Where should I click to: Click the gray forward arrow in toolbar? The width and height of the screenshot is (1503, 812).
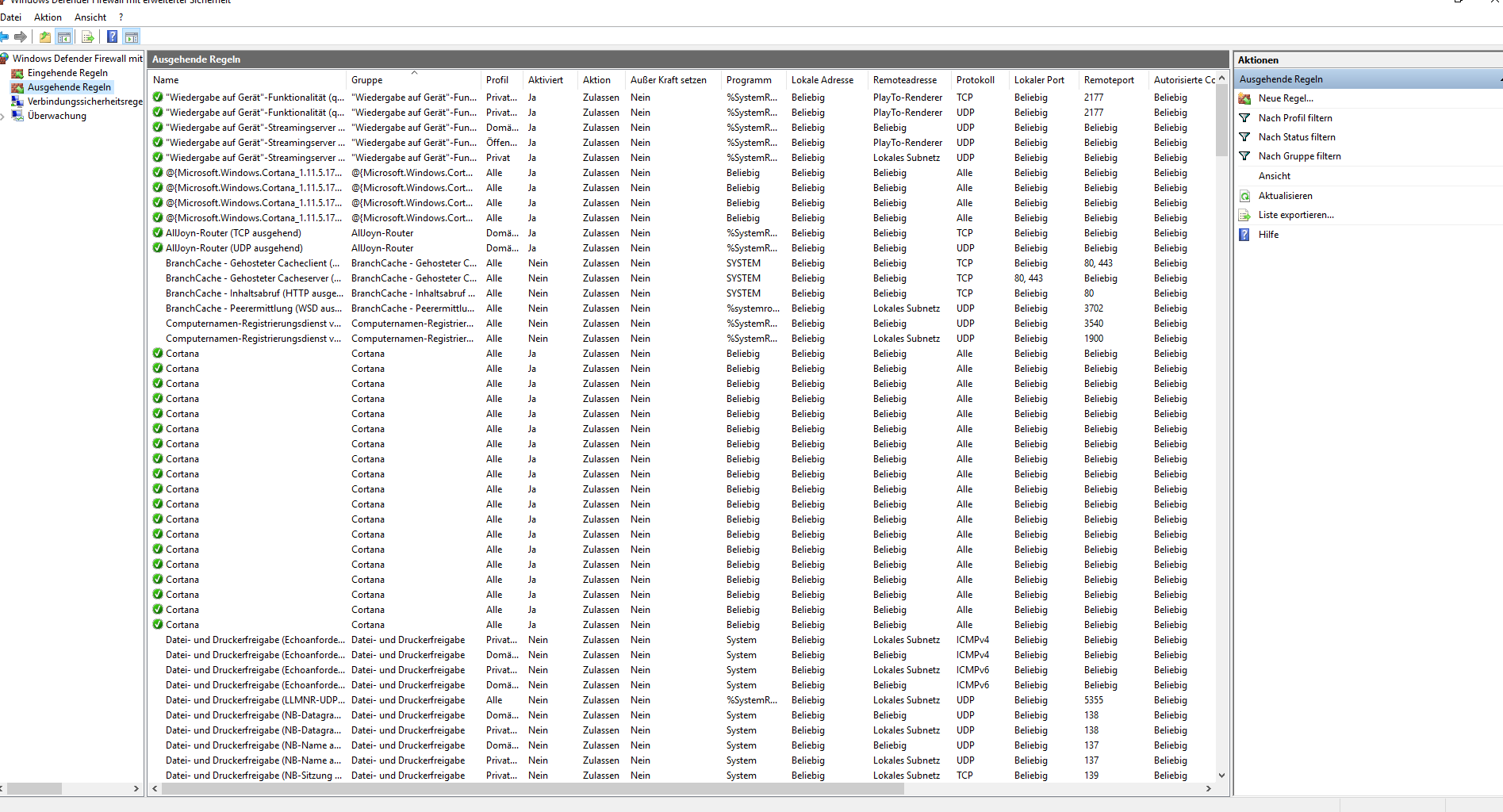pos(21,36)
